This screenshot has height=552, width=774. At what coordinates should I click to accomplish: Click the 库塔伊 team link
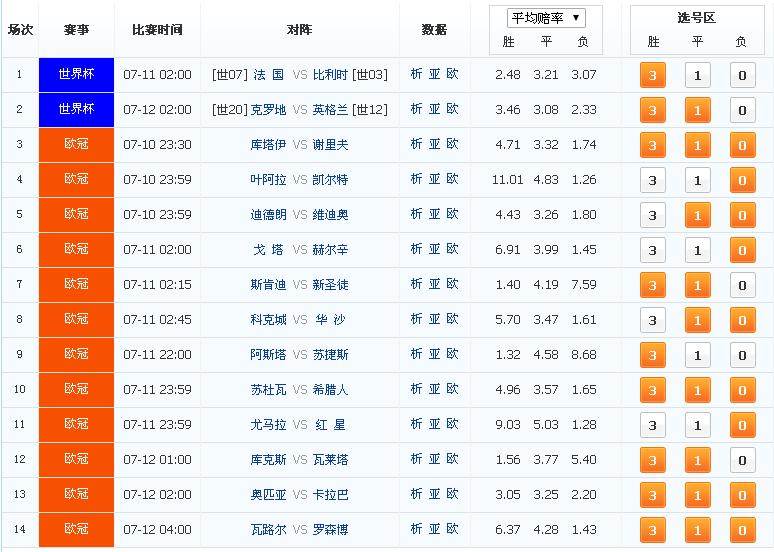pyautogui.click(x=269, y=145)
